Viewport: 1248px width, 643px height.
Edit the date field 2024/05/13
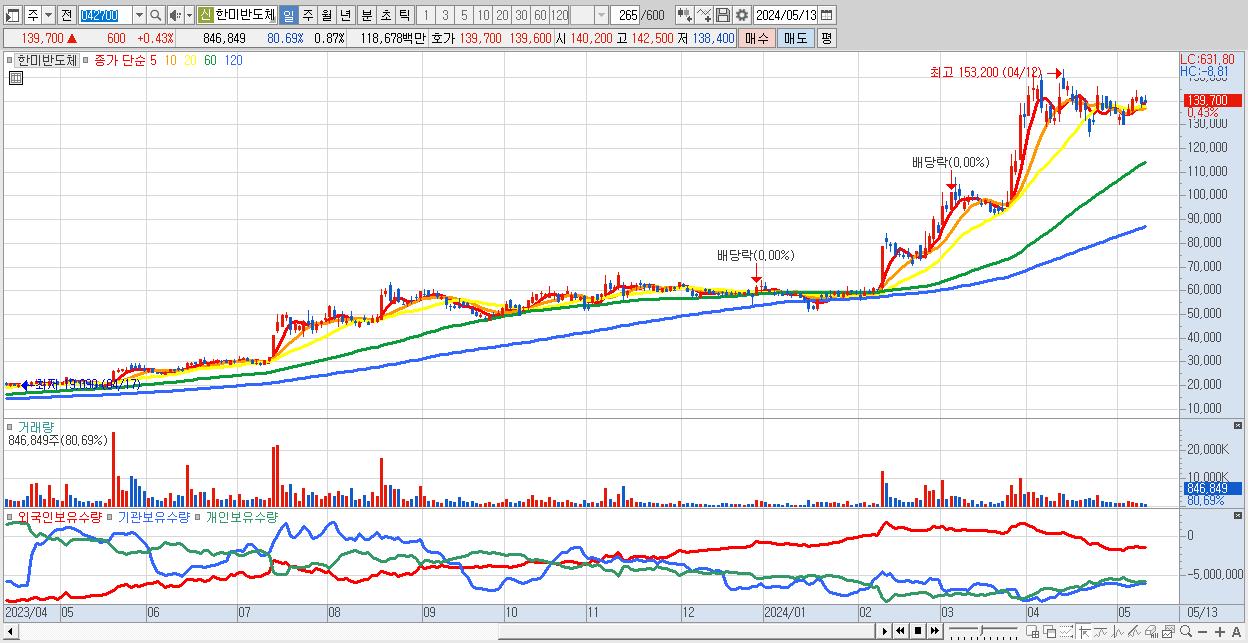[786, 15]
